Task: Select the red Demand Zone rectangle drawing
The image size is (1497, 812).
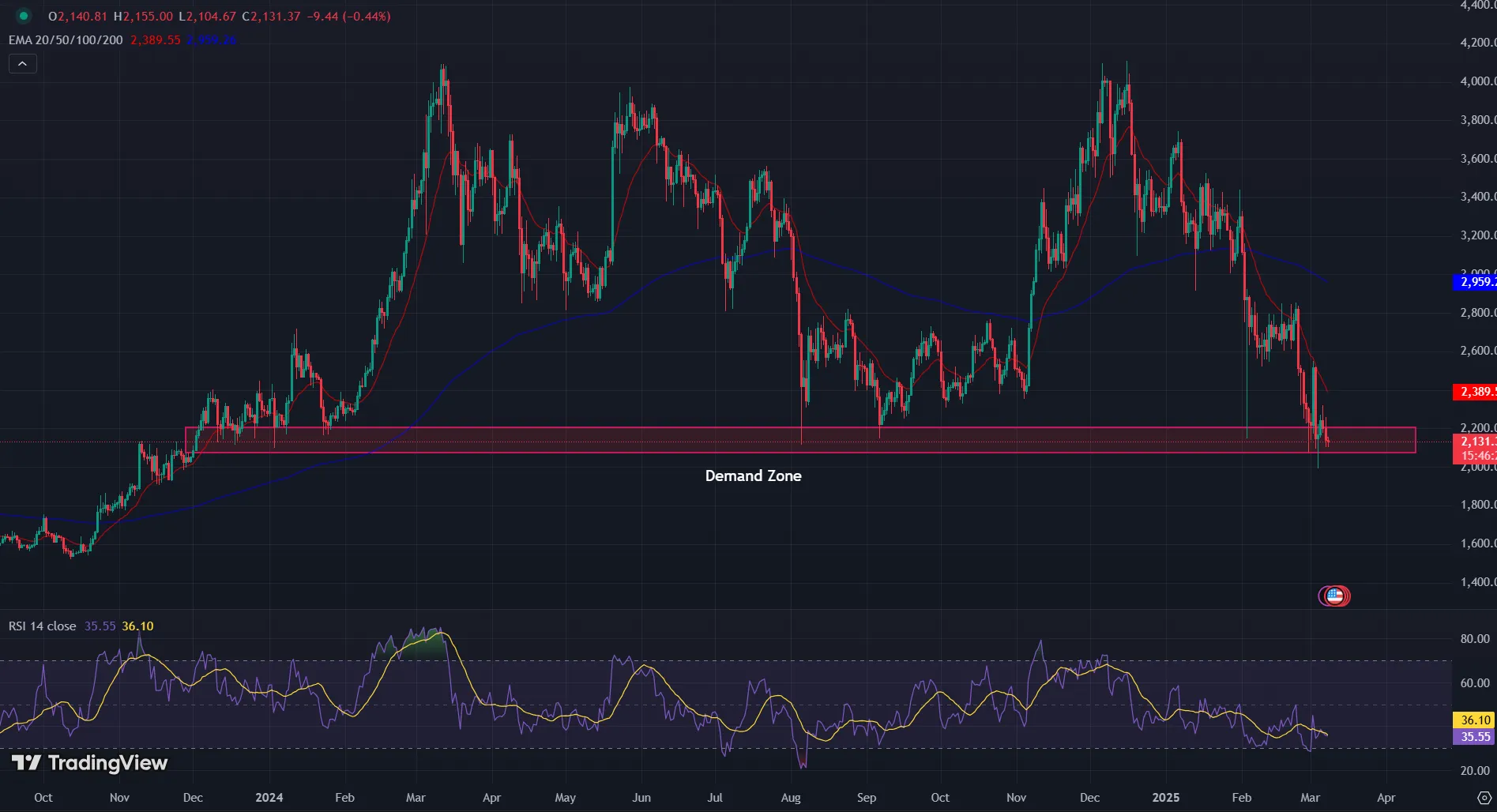Action: coord(553,430)
